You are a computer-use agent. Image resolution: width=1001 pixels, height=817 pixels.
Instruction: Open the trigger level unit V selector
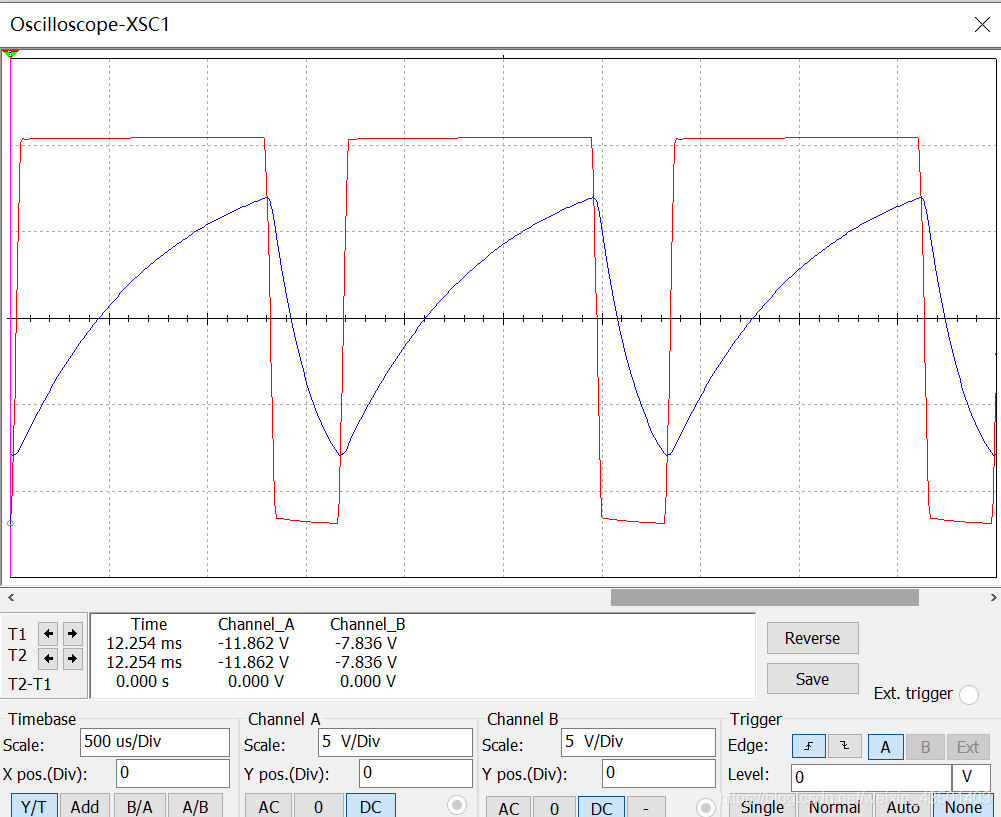(x=970, y=778)
